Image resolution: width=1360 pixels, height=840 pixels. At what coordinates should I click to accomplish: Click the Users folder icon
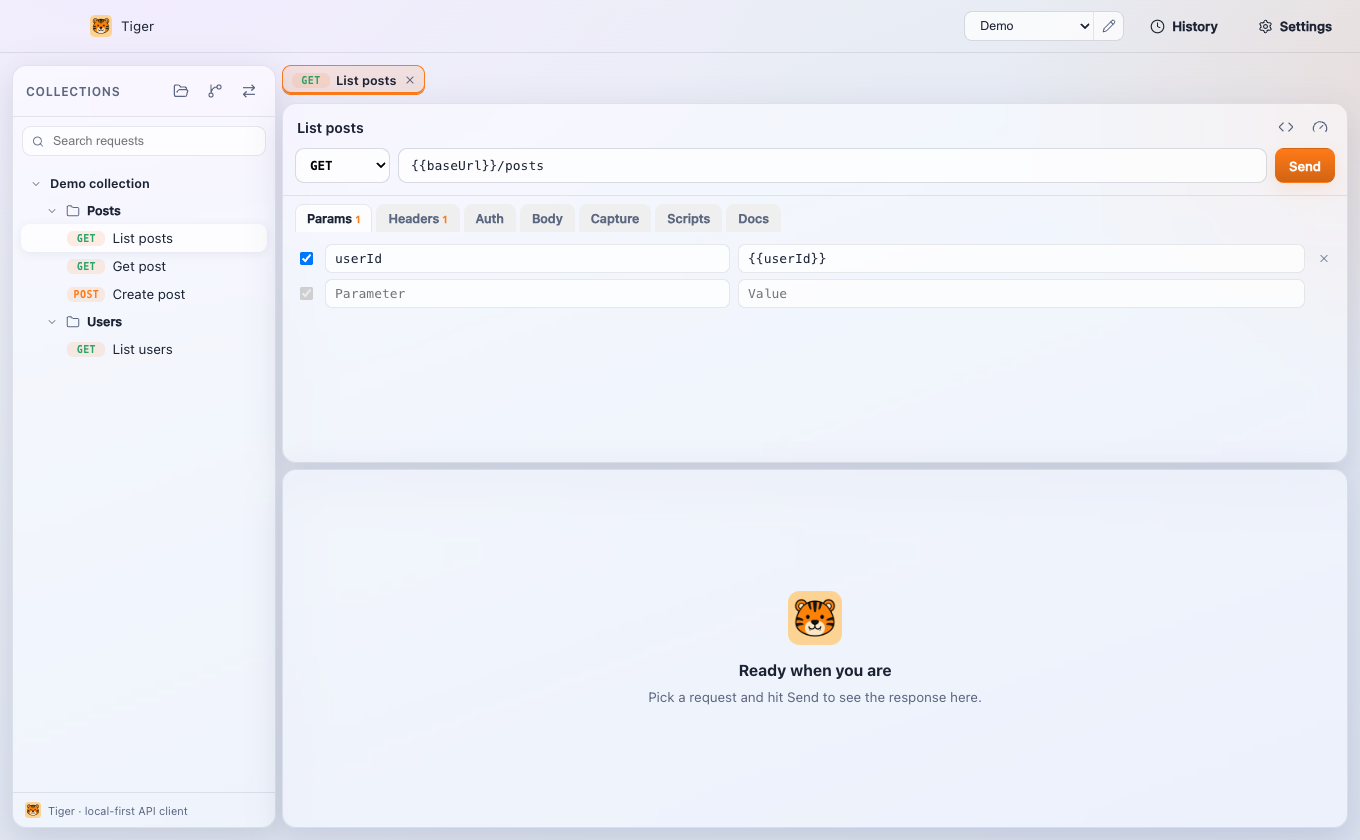click(x=73, y=322)
